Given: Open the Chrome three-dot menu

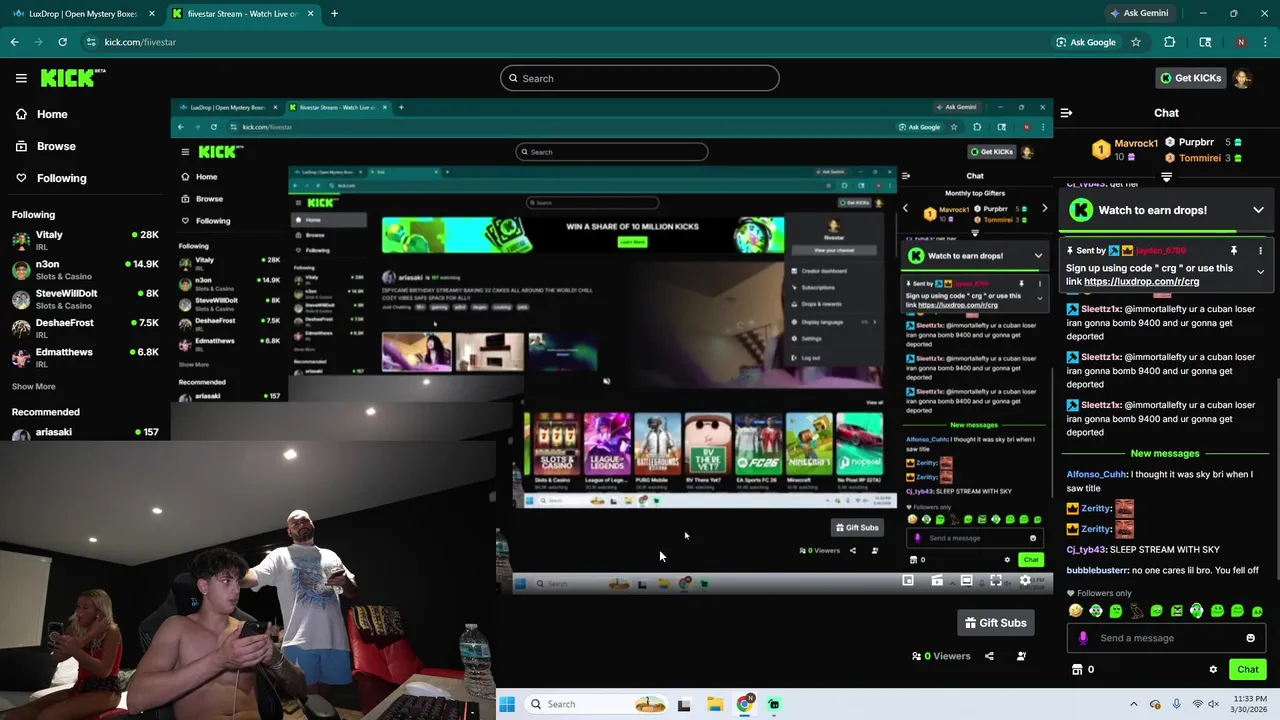Looking at the screenshot, I should point(1265,42).
